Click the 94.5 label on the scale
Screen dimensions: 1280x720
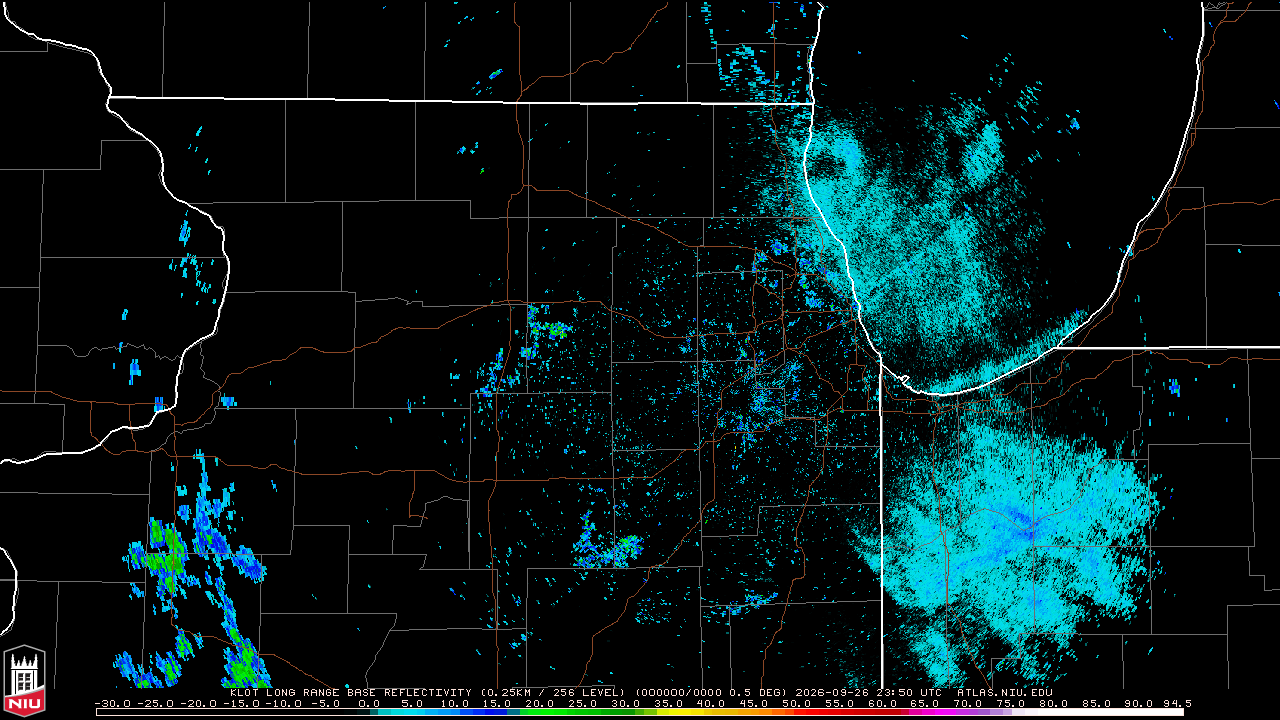(x=1176, y=703)
